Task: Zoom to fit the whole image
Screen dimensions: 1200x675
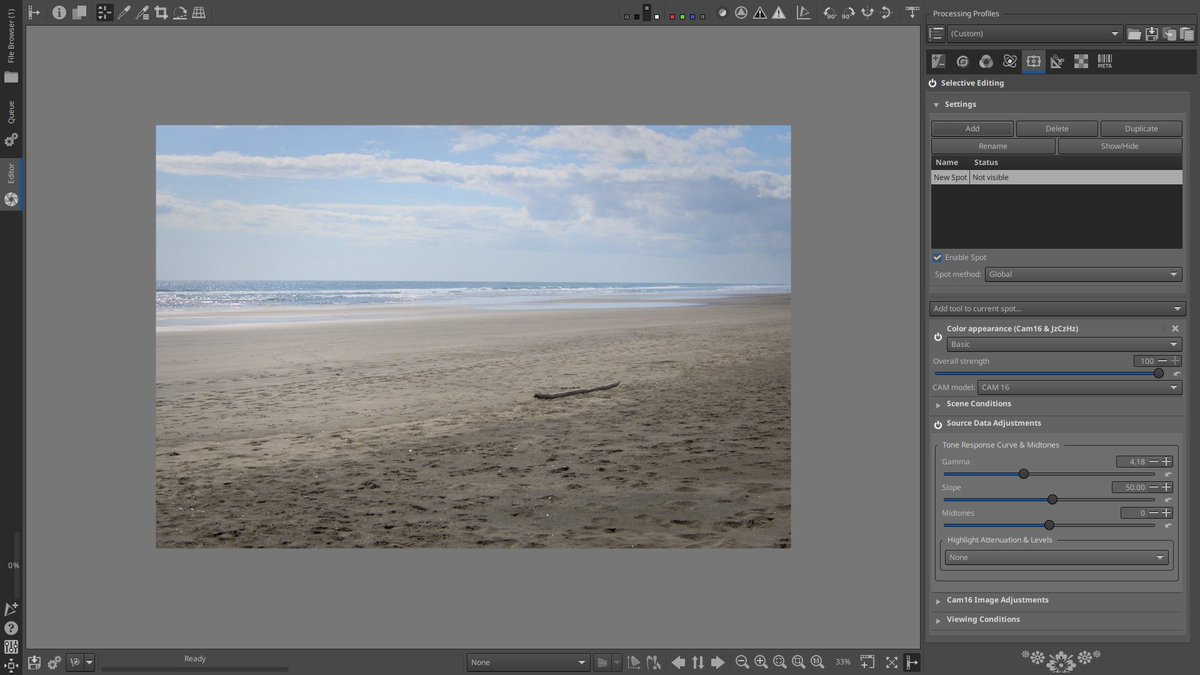Action: coord(780,662)
